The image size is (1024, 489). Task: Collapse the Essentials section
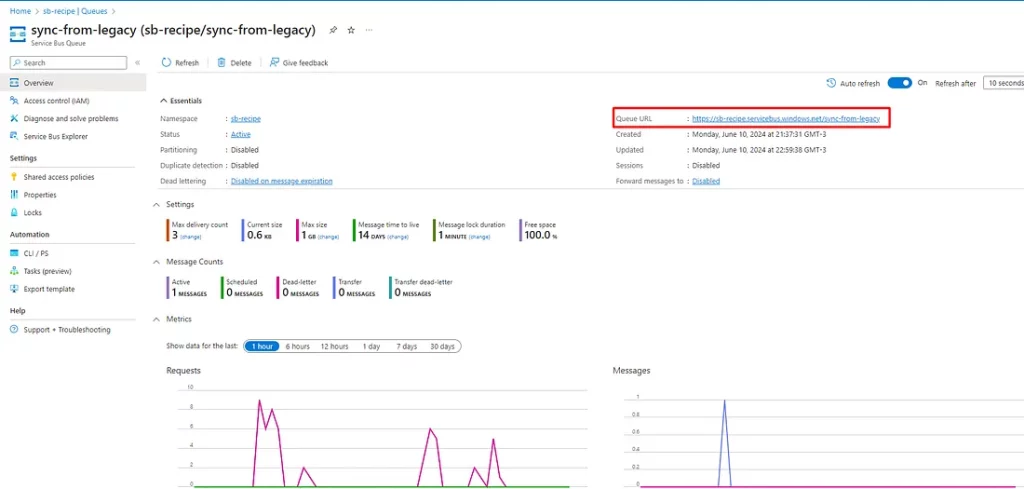(x=163, y=101)
